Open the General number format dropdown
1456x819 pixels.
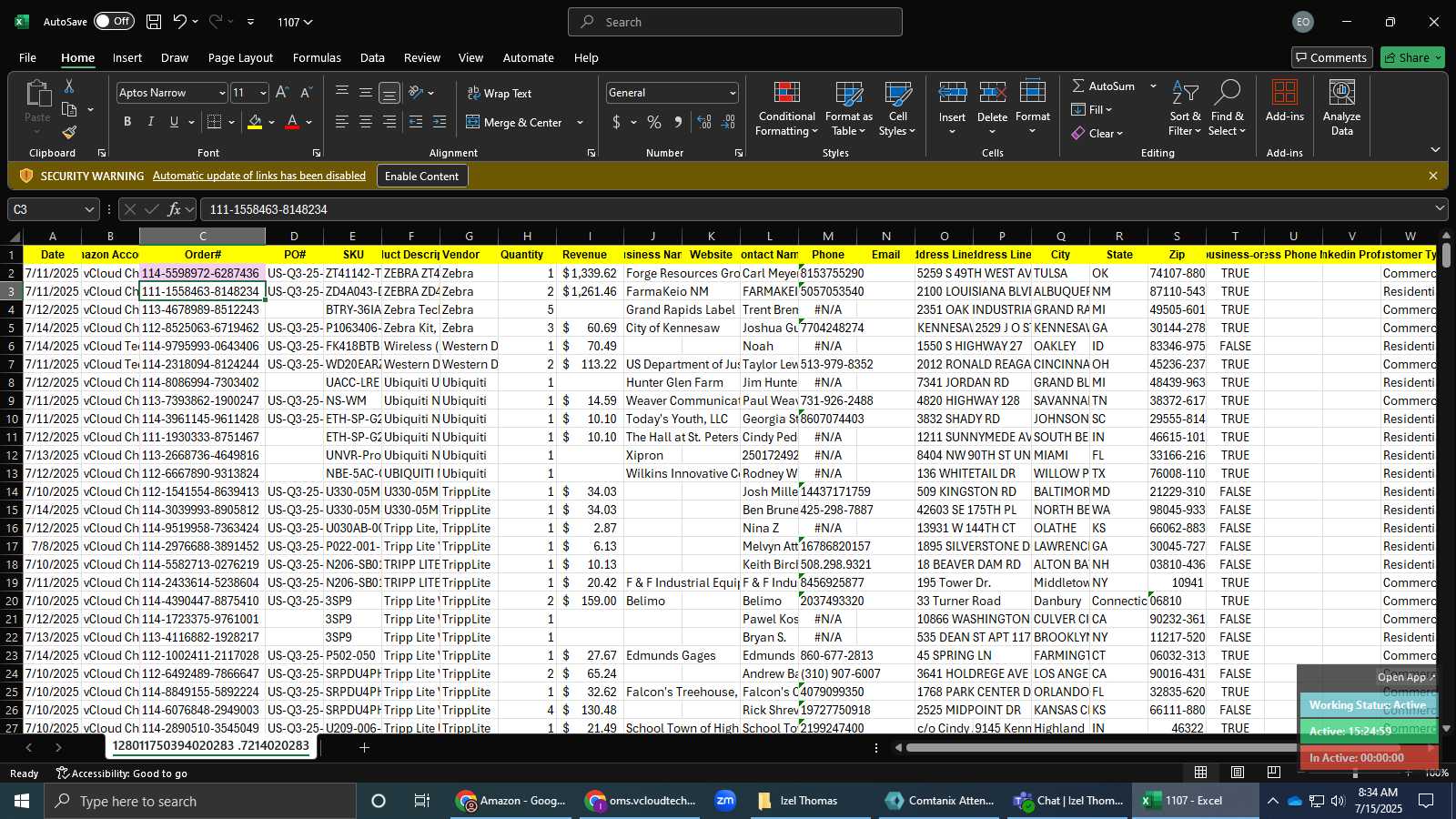pyautogui.click(x=733, y=93)
